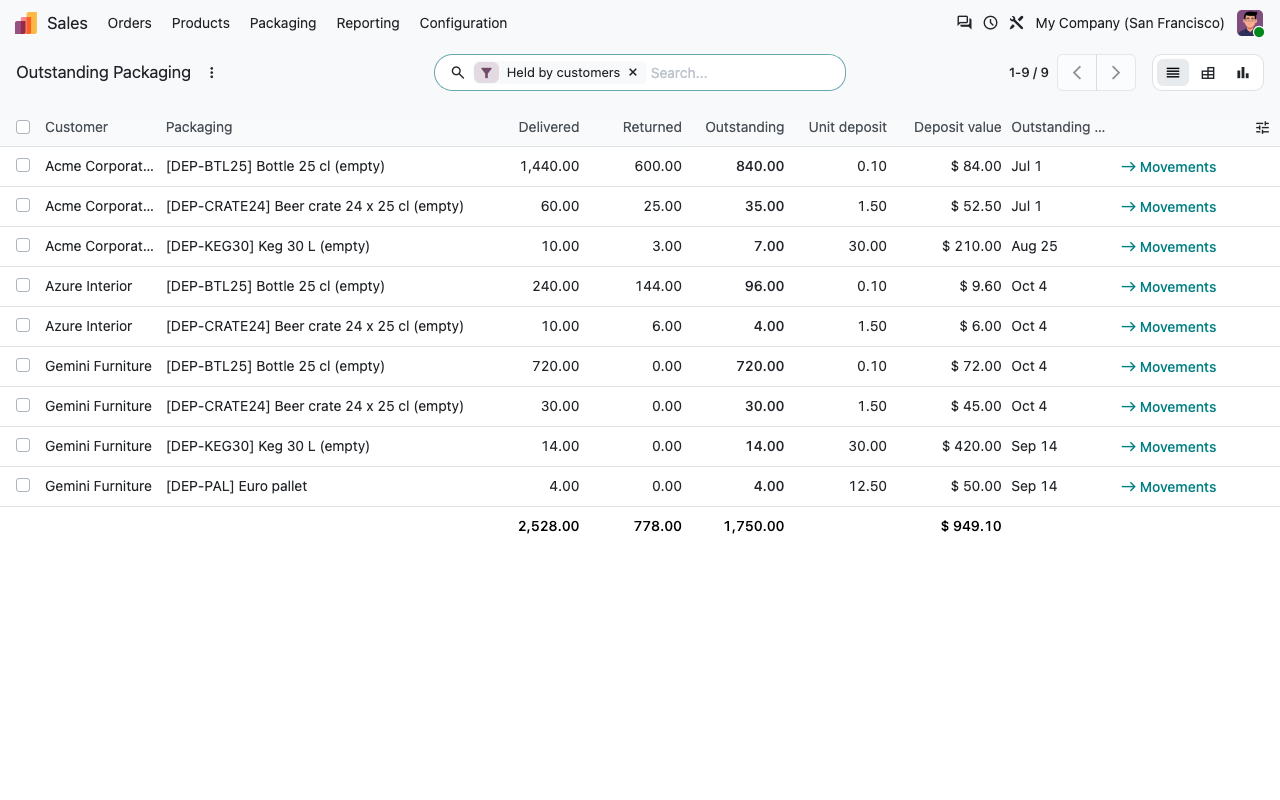Open the Sales app home icon

pos(26,23)
